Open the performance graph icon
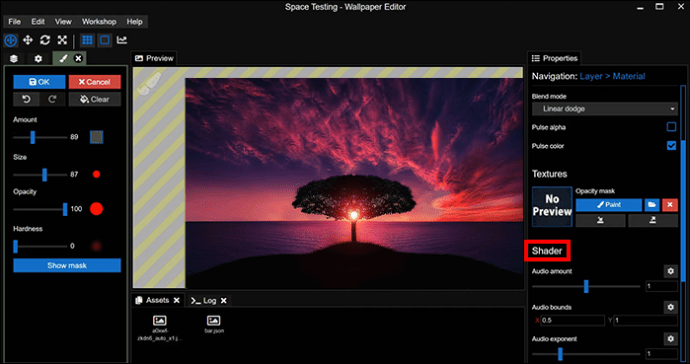Viewport: 690px width, 364px height. click(x=122, y=40)
